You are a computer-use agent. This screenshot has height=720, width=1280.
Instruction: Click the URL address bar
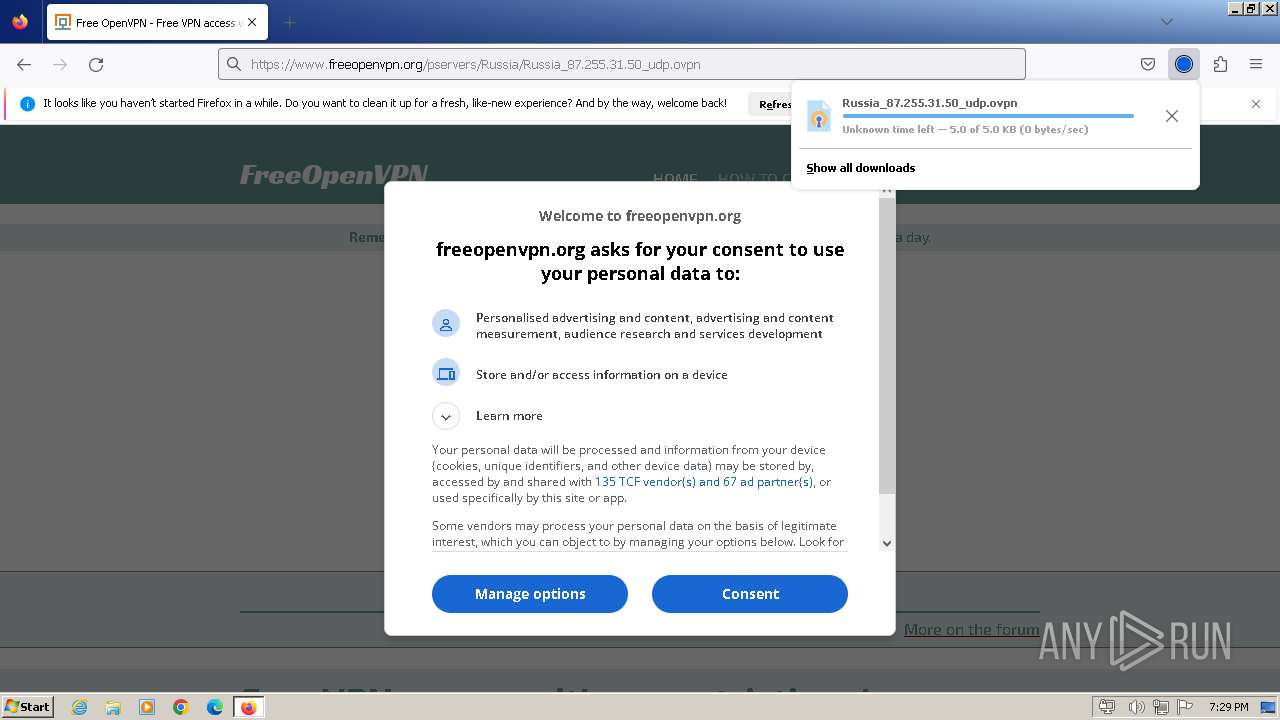(x=622, y=64)
